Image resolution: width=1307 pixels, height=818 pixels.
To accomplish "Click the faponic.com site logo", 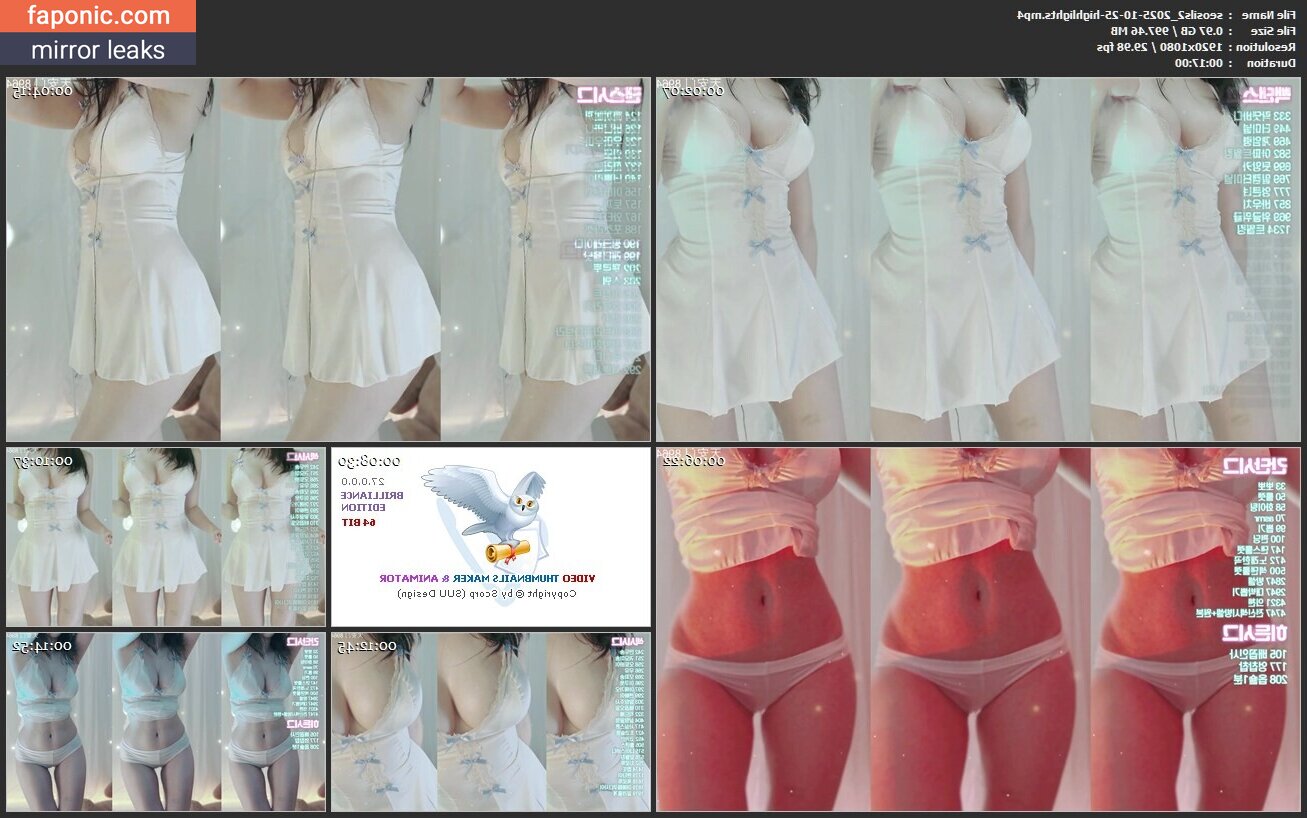I will click(x=98, y=16).
